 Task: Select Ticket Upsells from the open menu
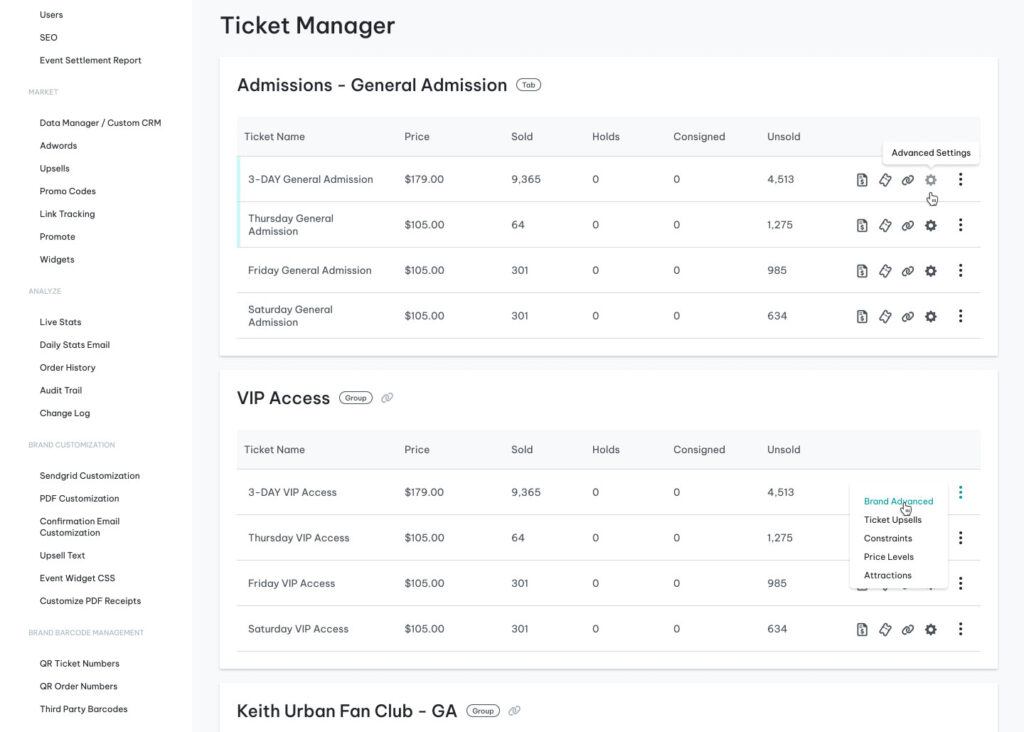[892, 520]
